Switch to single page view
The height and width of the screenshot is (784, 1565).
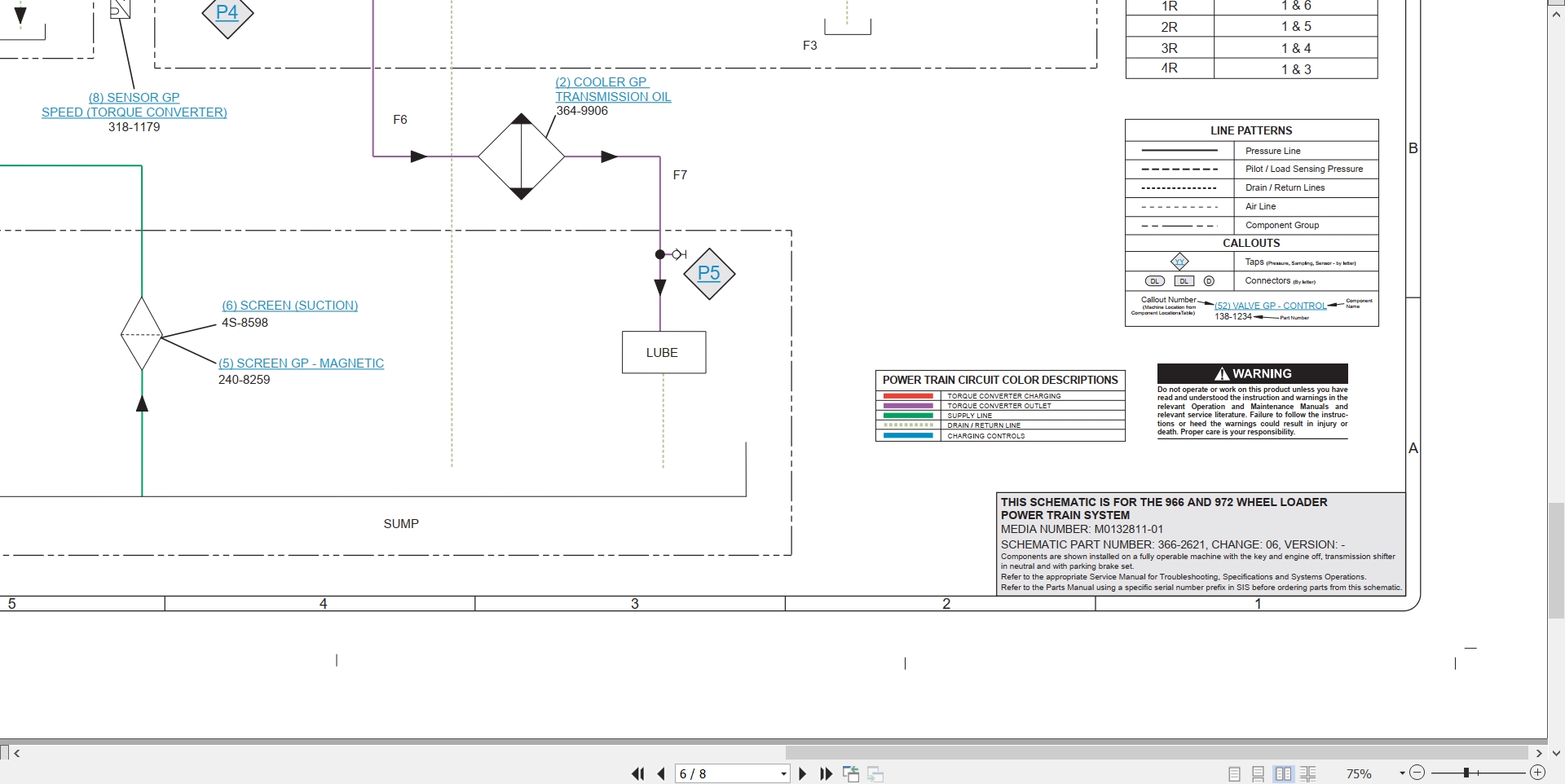[x=1234, y=774]
